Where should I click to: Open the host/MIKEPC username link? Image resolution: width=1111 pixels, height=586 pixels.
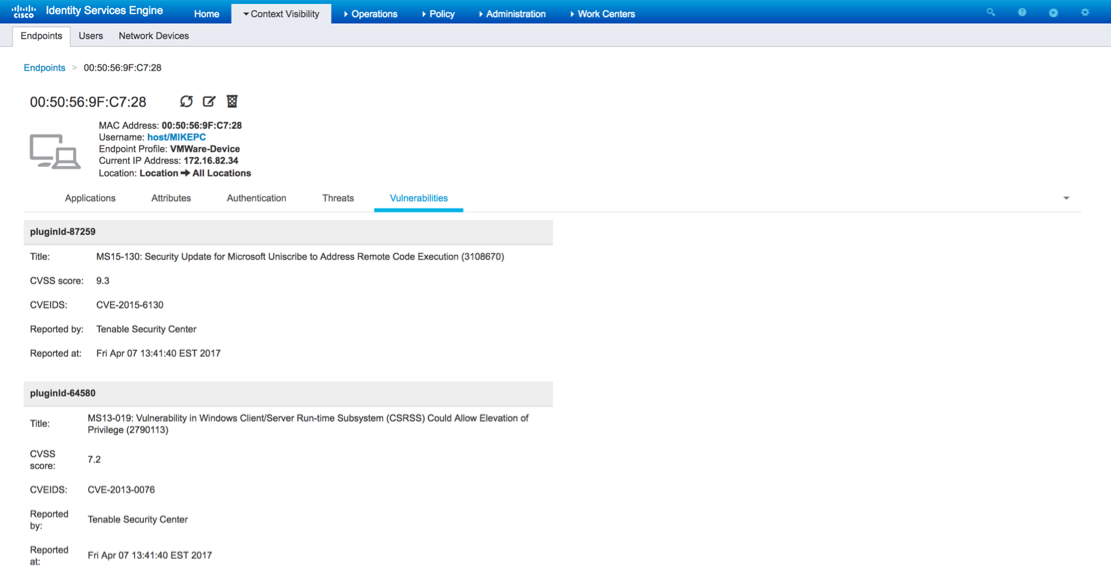[x=176, y=137]
